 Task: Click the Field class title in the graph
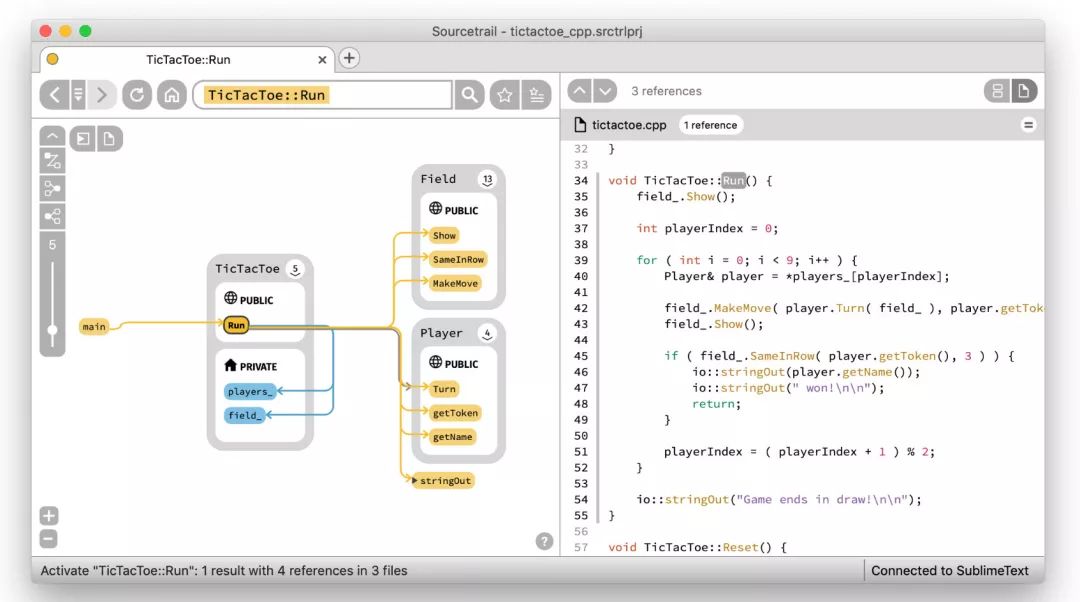(x=438, y=179)
